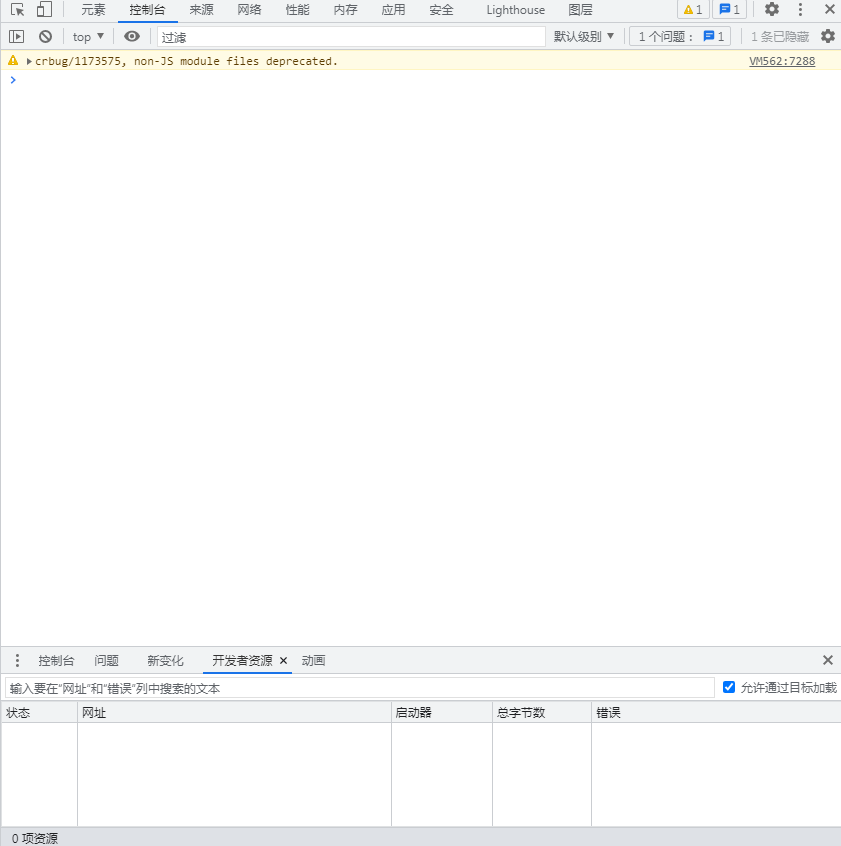Open console settings gear in console toolbar
Screen dimensions: 841x846
tap(828, 36)
